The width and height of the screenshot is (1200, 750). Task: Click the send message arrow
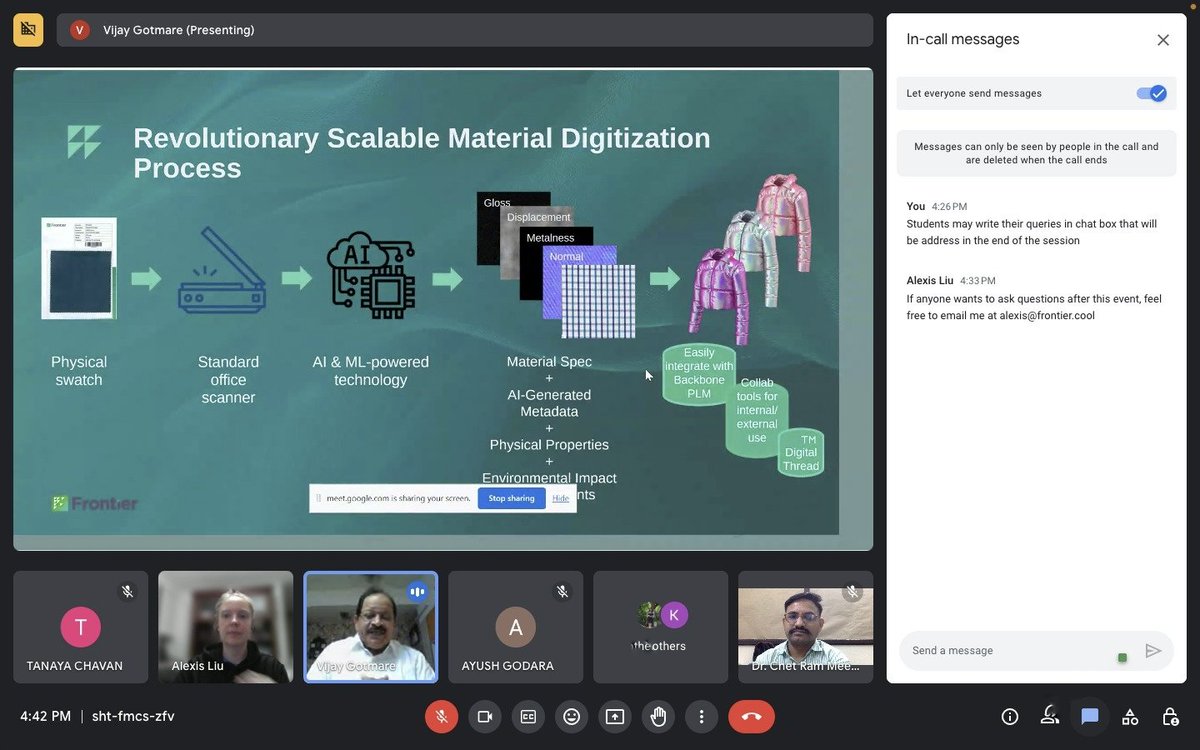(x=1153, y=650)
